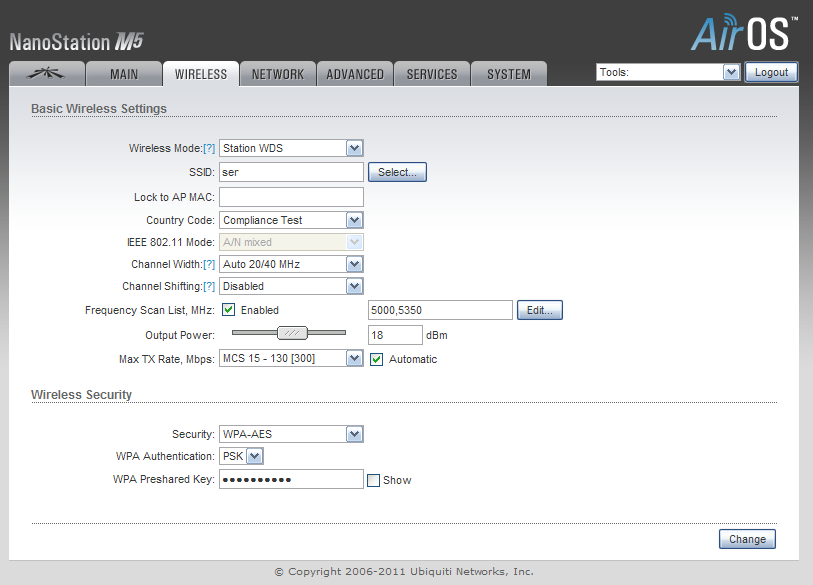Open the Max TX Rate dropdown
The image size is (813, 585).
(291, 358)
